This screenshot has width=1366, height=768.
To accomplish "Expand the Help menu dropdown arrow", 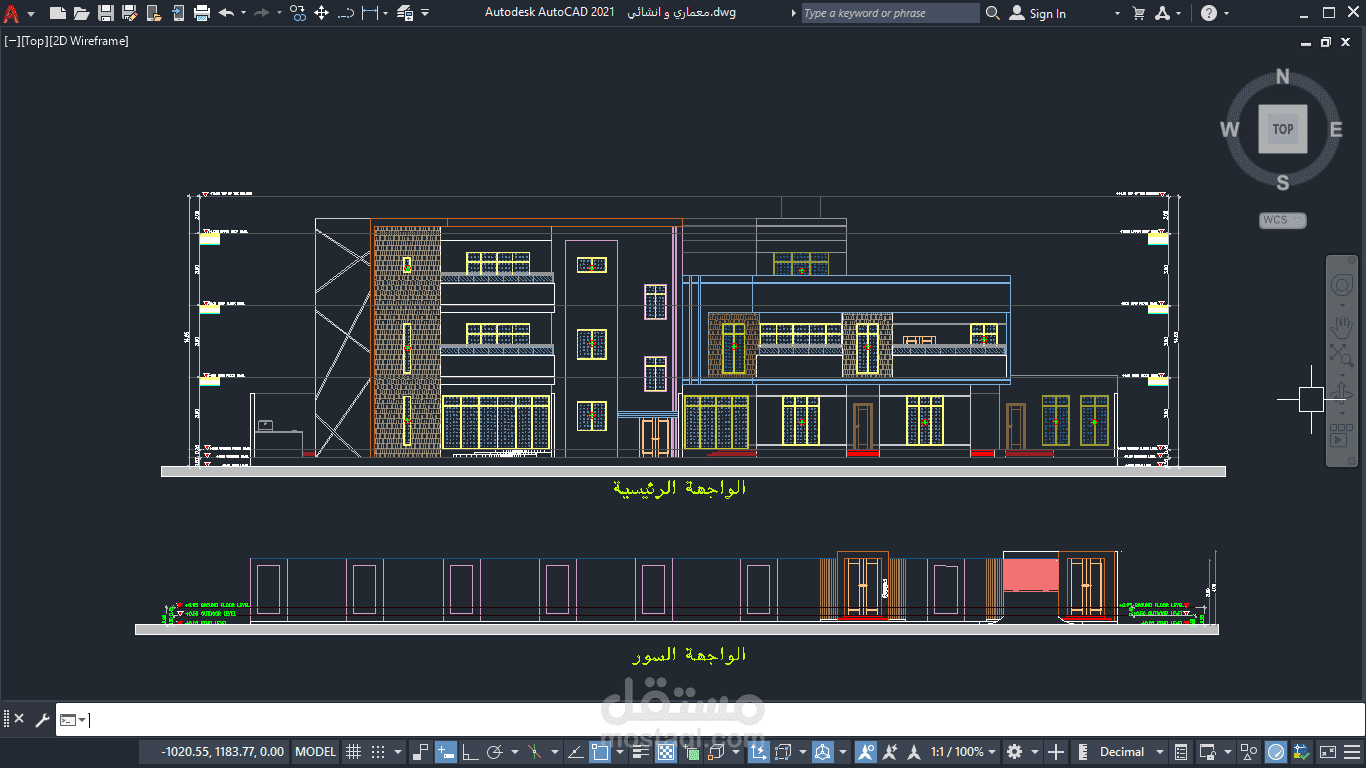I will [1226, 14].
